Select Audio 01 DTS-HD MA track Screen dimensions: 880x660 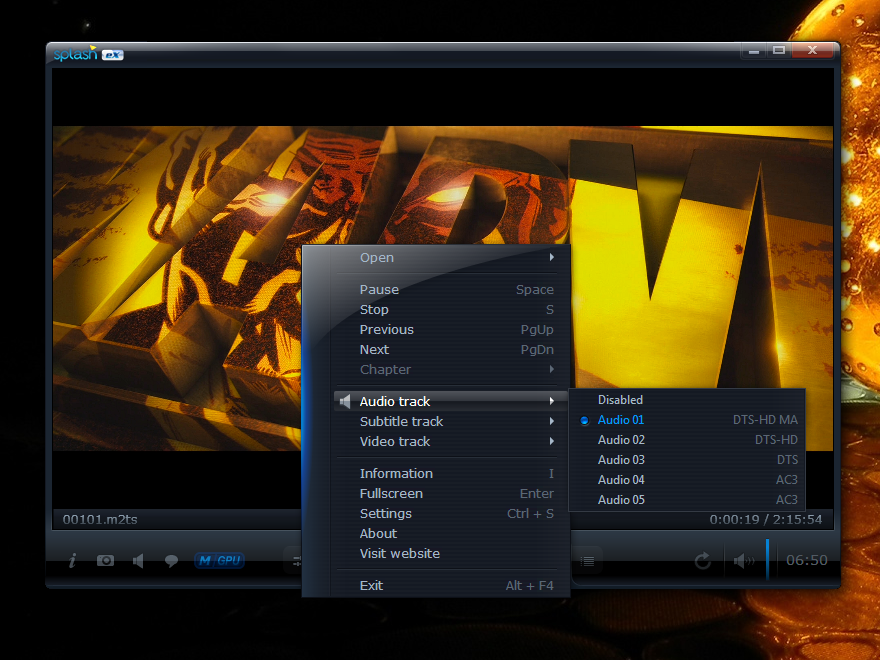pos(687,420)
